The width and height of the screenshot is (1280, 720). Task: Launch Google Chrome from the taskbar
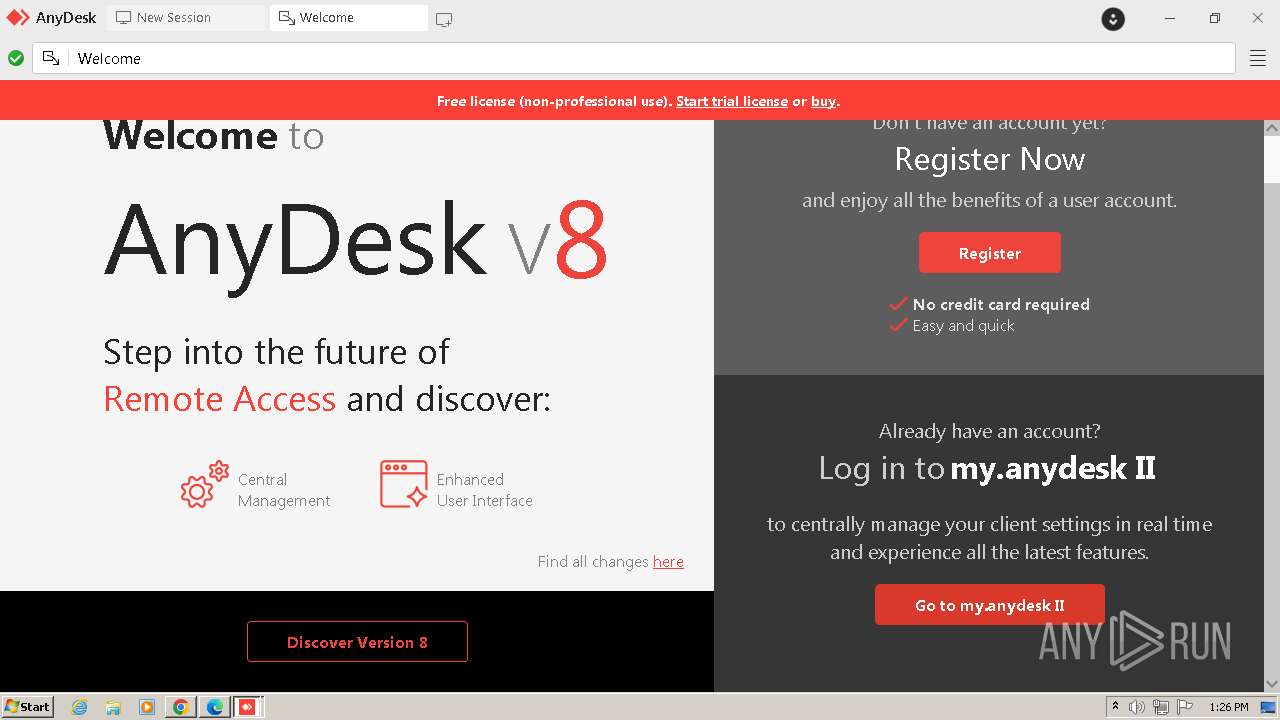tap(181, 707)
